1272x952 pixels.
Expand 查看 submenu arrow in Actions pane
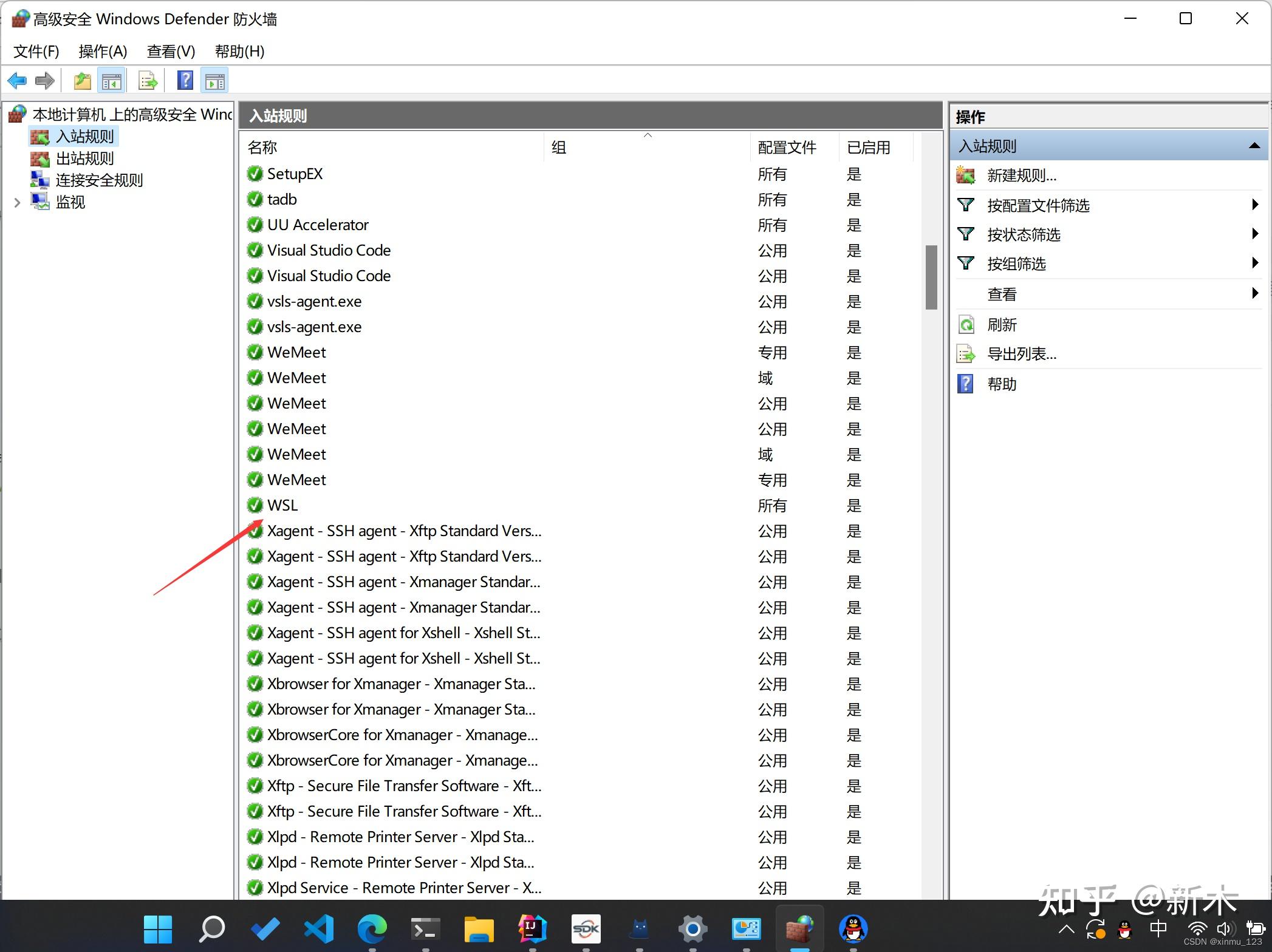[x=1255, y=293]
